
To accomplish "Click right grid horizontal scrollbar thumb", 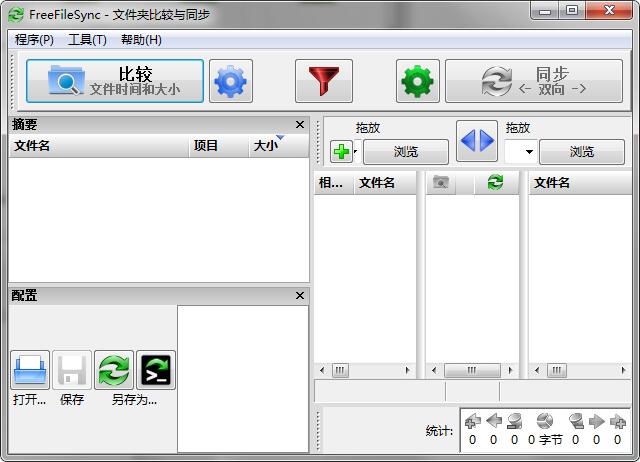I will [557, 370].
